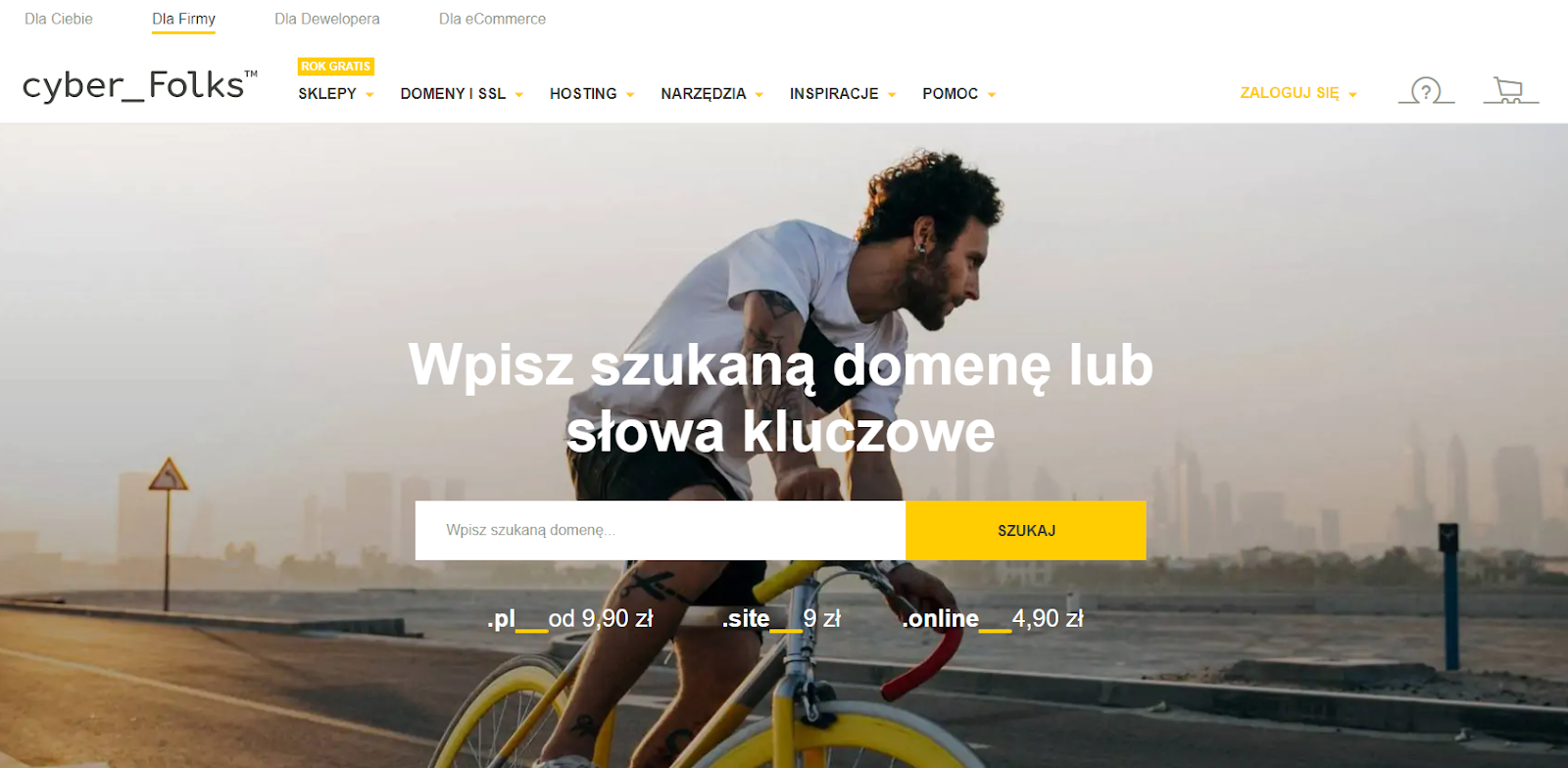Open the Dla eCommerce tab
Viewport: 1568px width, 768px height.
[x=492, y=19]
